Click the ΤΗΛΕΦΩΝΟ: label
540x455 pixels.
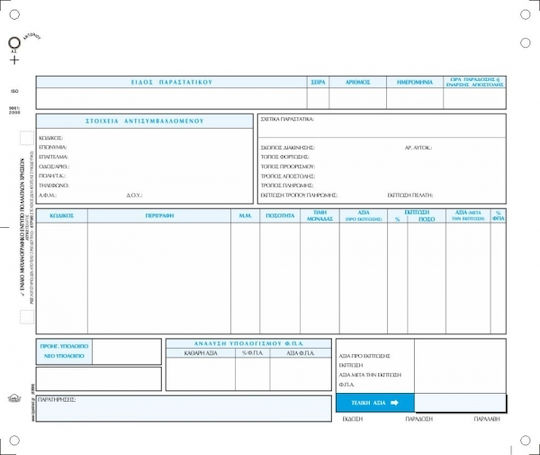(53, 186)
